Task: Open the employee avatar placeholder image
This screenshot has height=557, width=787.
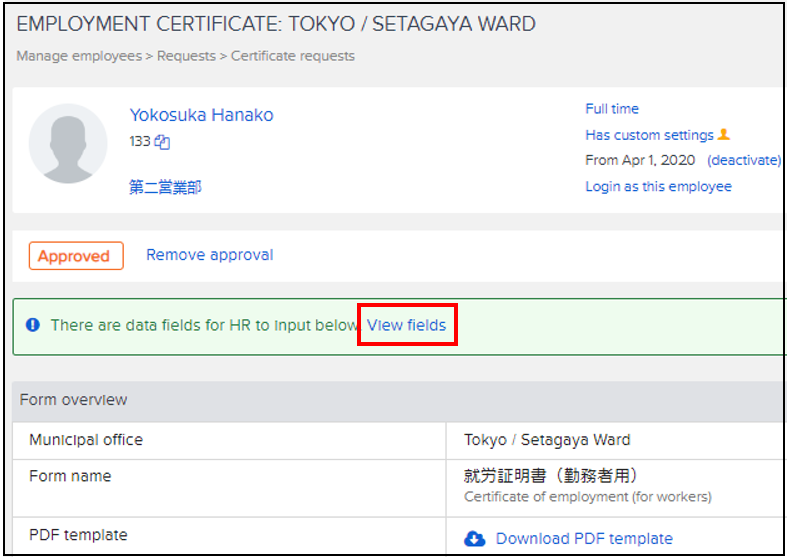Action: point(68,144)
